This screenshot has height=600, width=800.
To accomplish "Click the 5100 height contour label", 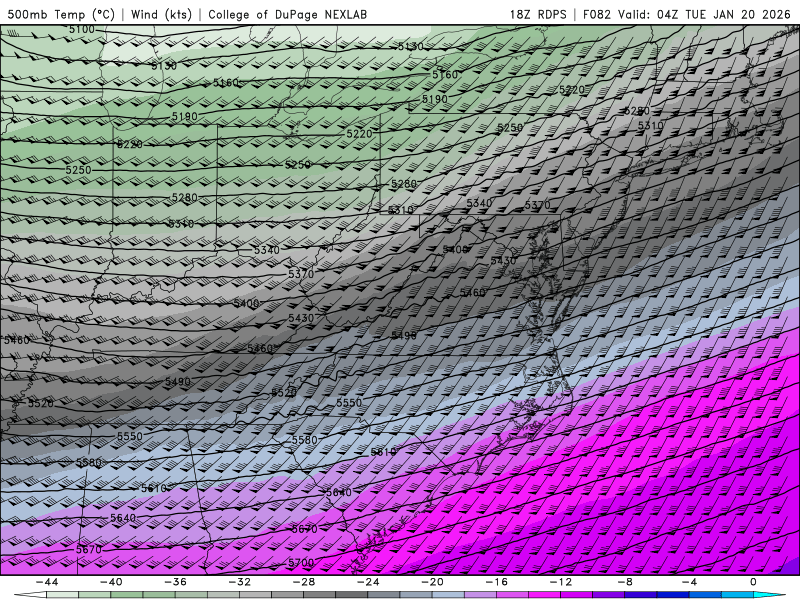I will [x=82, y=30].
